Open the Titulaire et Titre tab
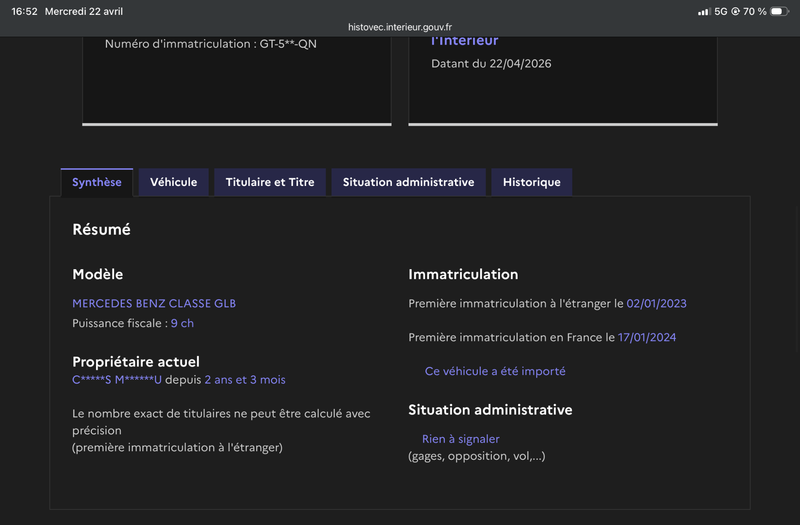The width and height of the screenshot is (800, 525). pyautogui.click(x=270, y=182)
